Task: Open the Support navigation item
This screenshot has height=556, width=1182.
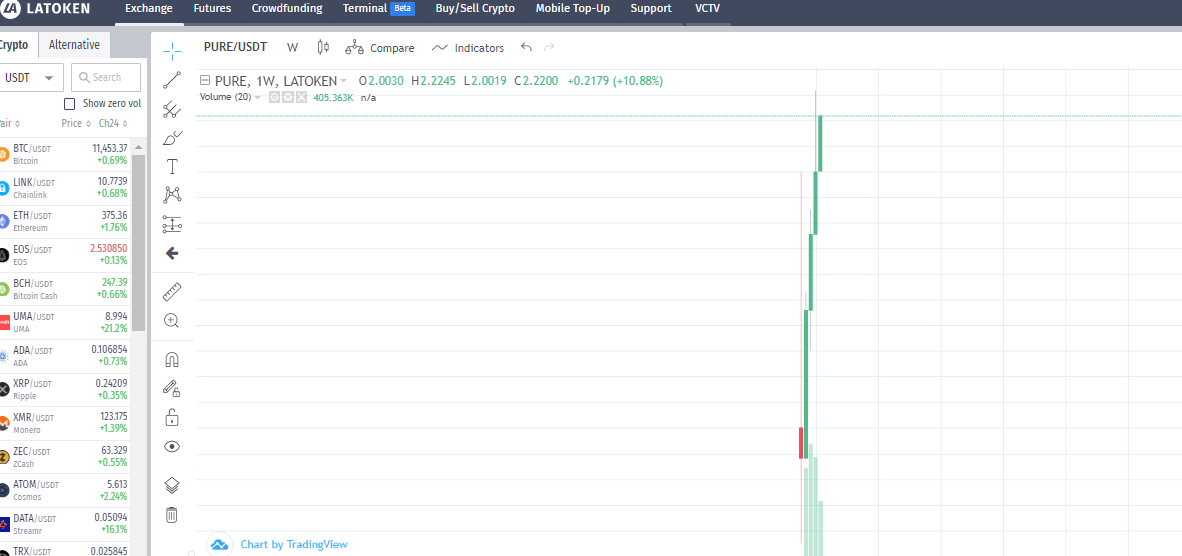Action: point(651,9)
